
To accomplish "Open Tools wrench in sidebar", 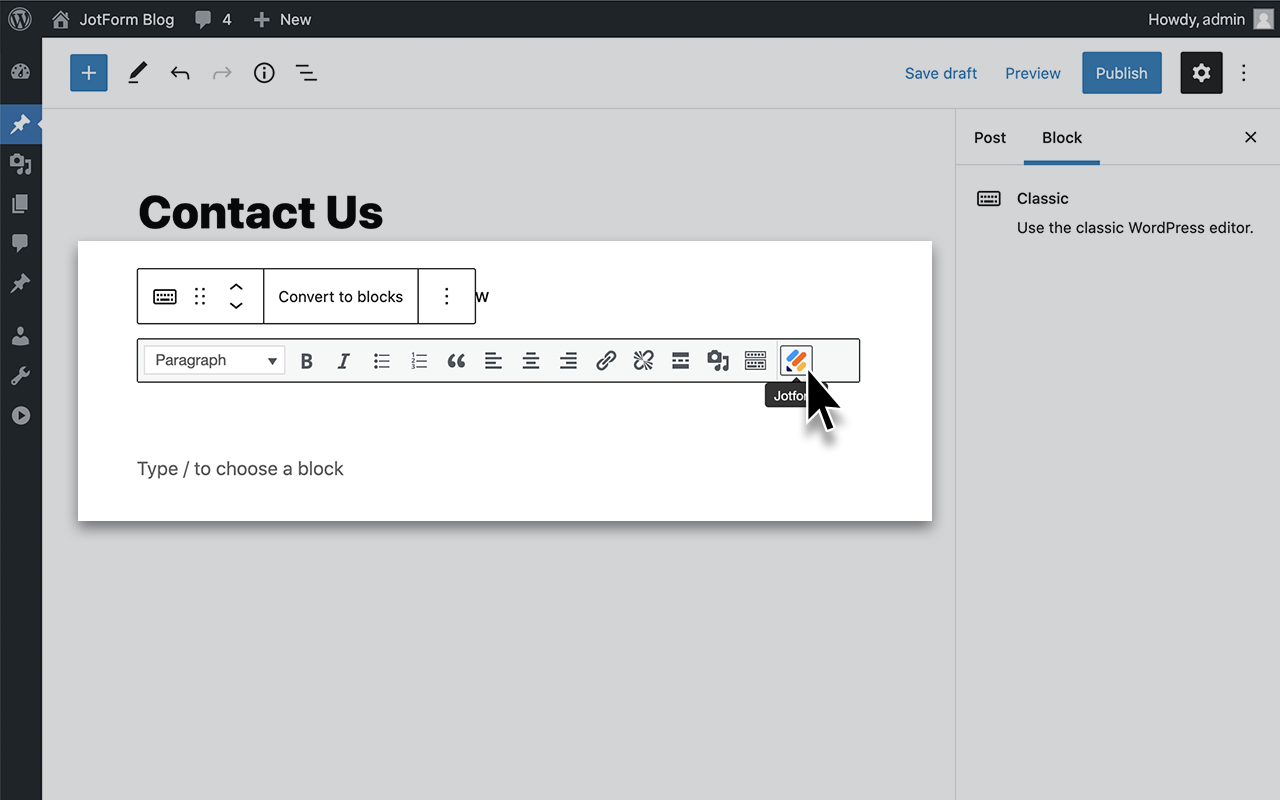I will 20,376.
